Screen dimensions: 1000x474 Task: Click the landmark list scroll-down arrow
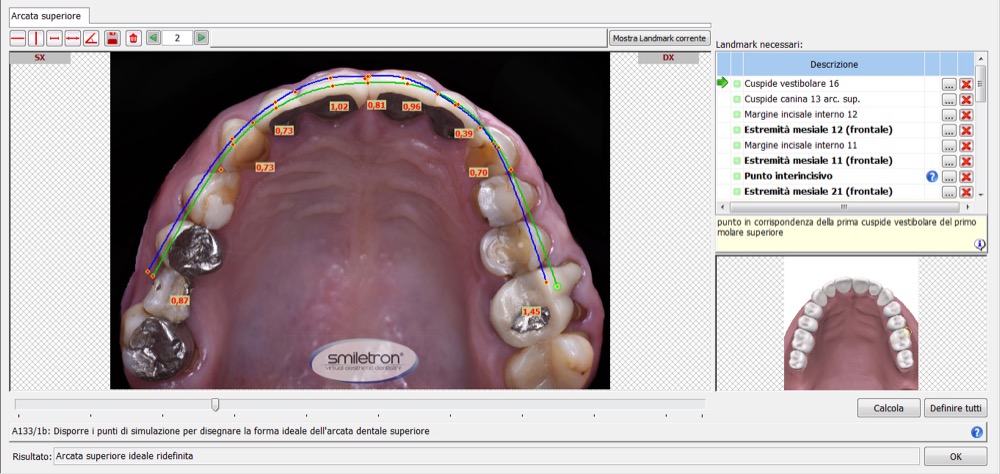[981, 195]
